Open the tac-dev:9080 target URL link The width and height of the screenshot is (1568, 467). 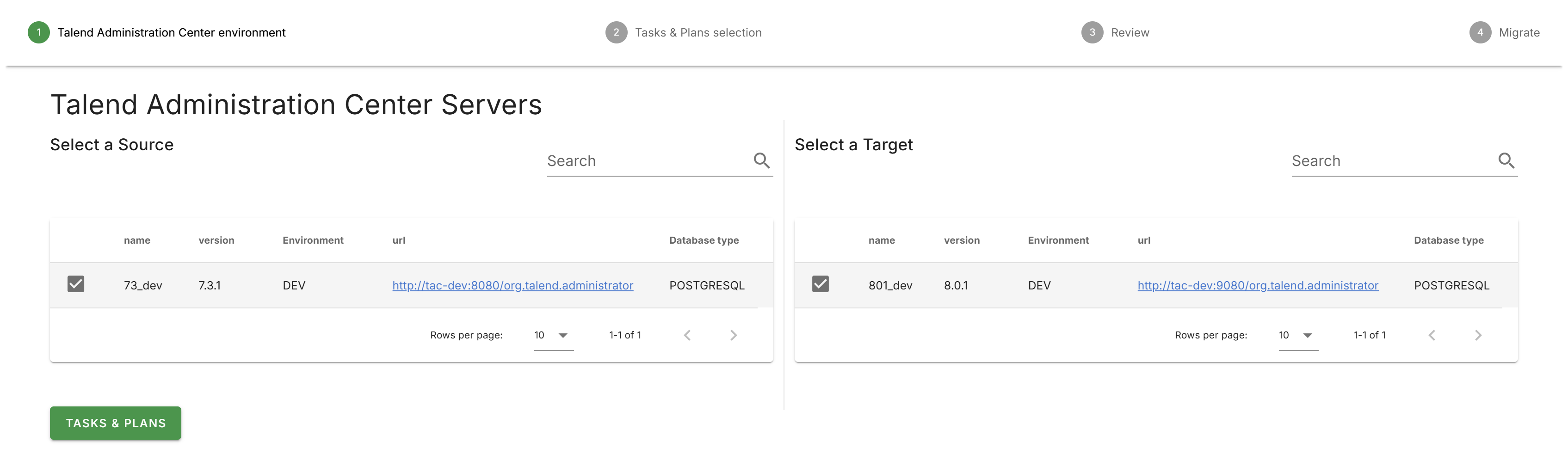tap(1258, 286)
